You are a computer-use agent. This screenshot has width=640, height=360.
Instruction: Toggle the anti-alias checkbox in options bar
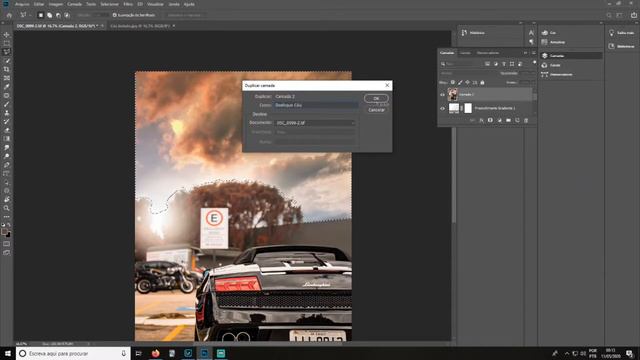115,15
